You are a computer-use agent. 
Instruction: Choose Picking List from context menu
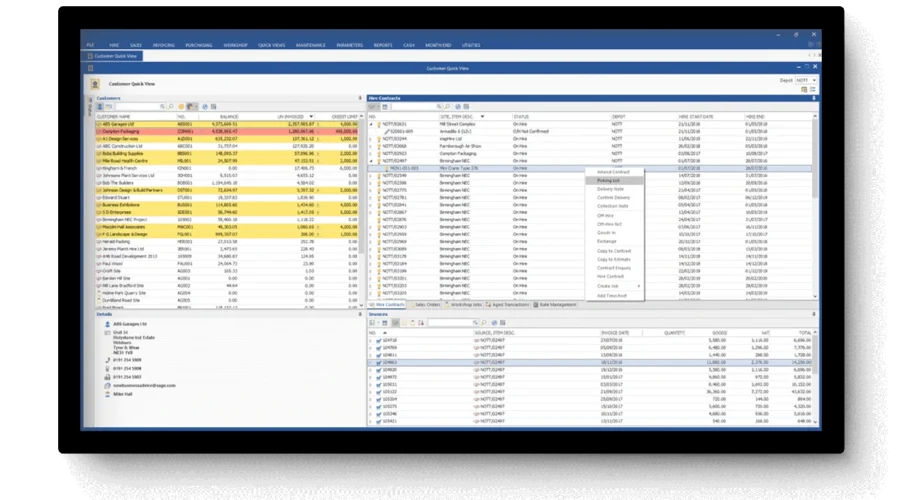611,181
